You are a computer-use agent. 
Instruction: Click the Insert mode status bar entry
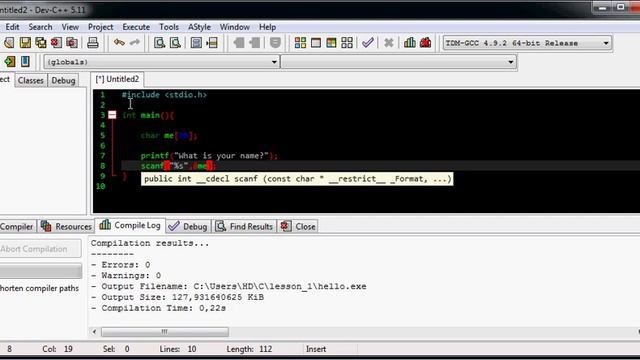[316, 349]
